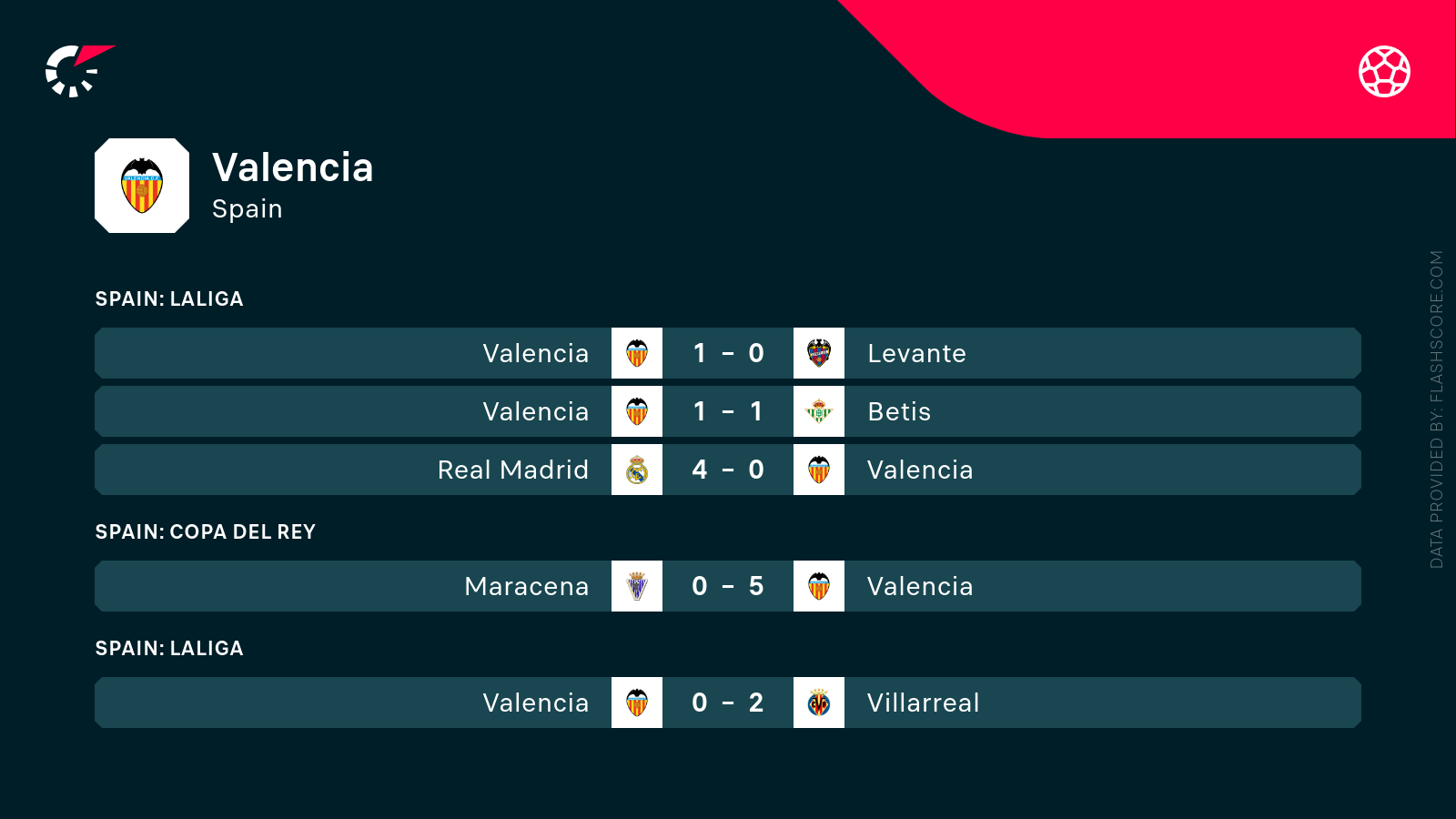Click the large Valencia club crest
1456x819 pixels.
(x=142, y=186)
